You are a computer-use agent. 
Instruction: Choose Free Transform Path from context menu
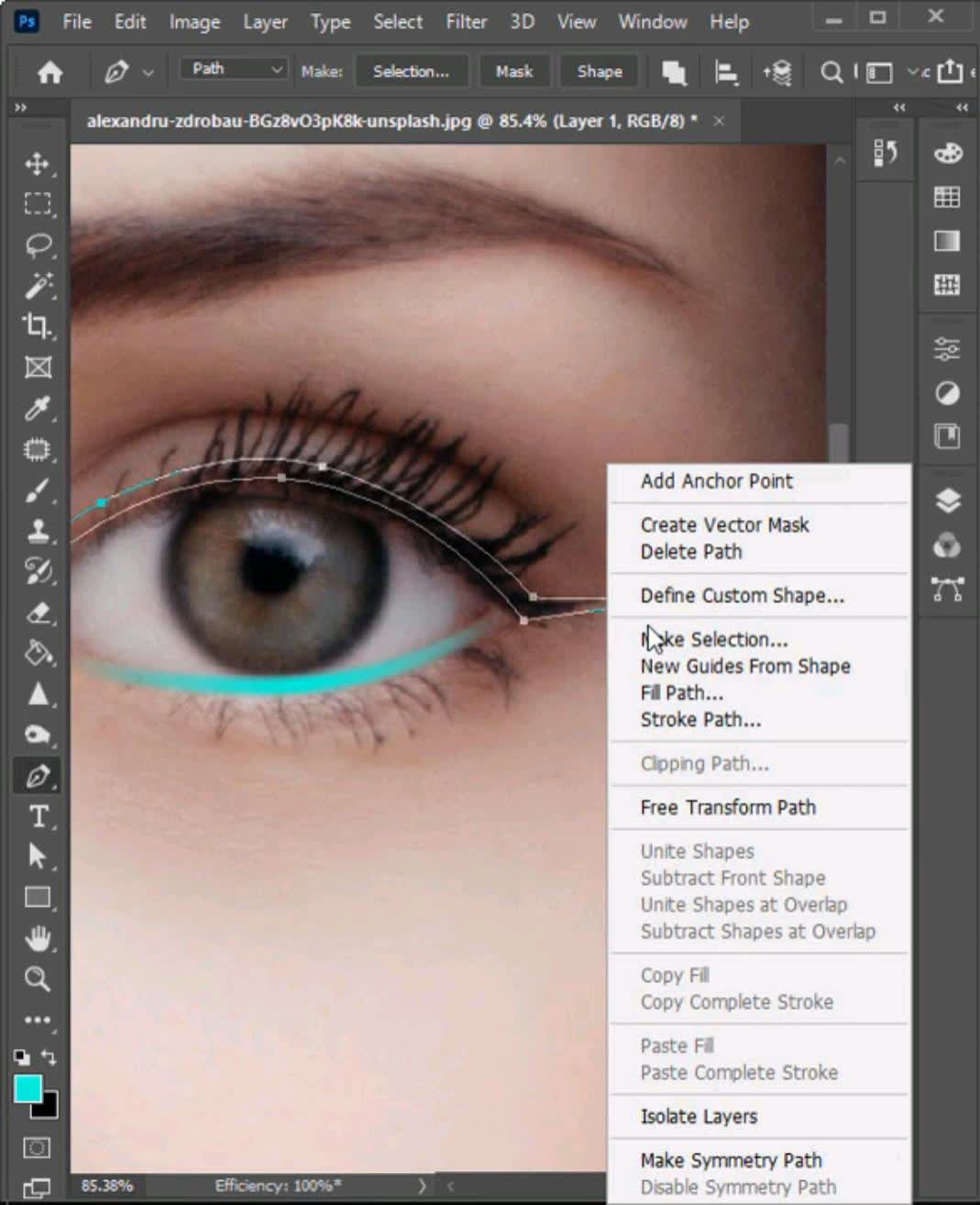click(728, 807)
